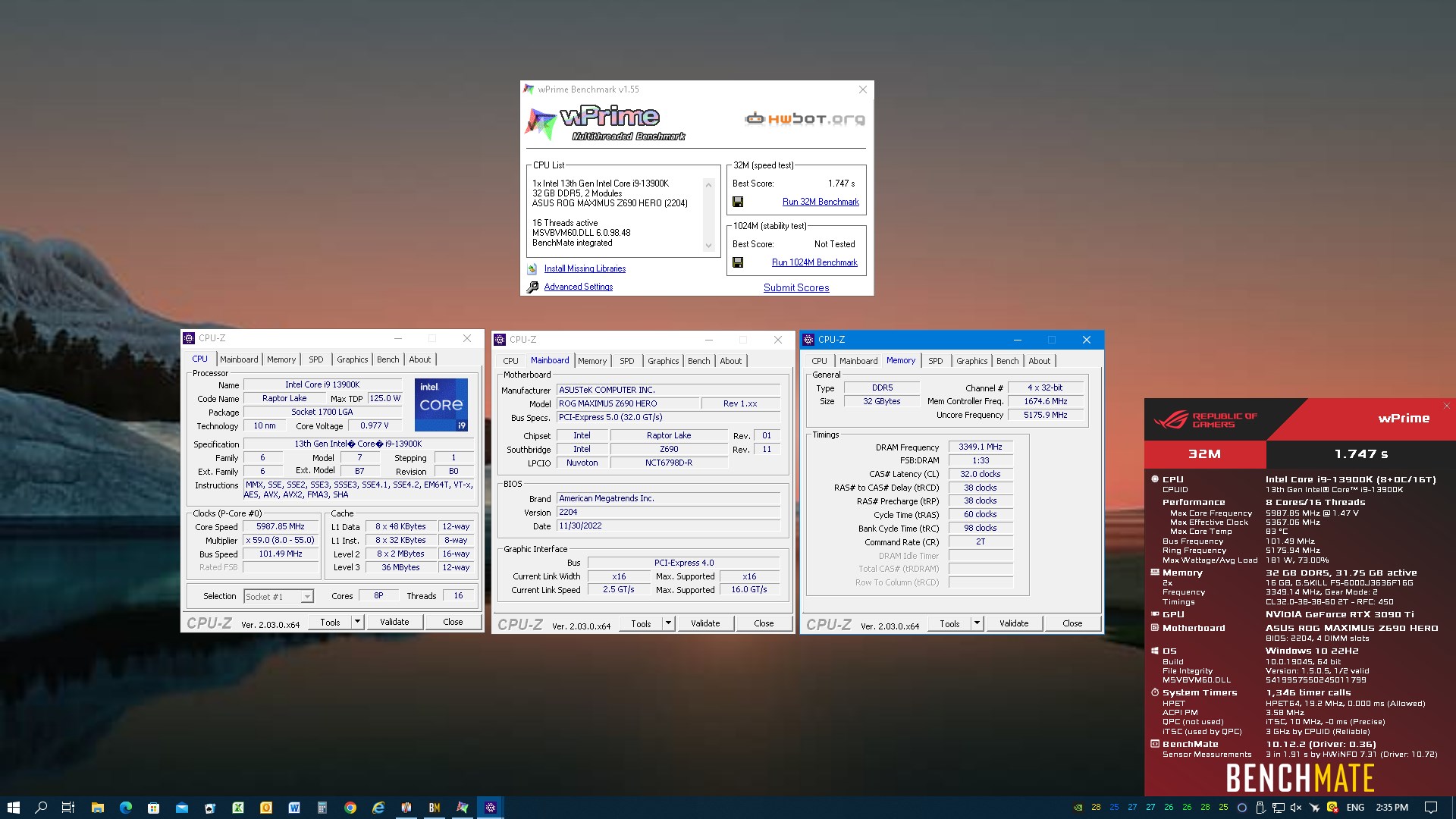The image size is (1456, 819).
Task: Open the HWBOT.org logo in wPrime
Action: pyautogui.click(x=805, y=118)
